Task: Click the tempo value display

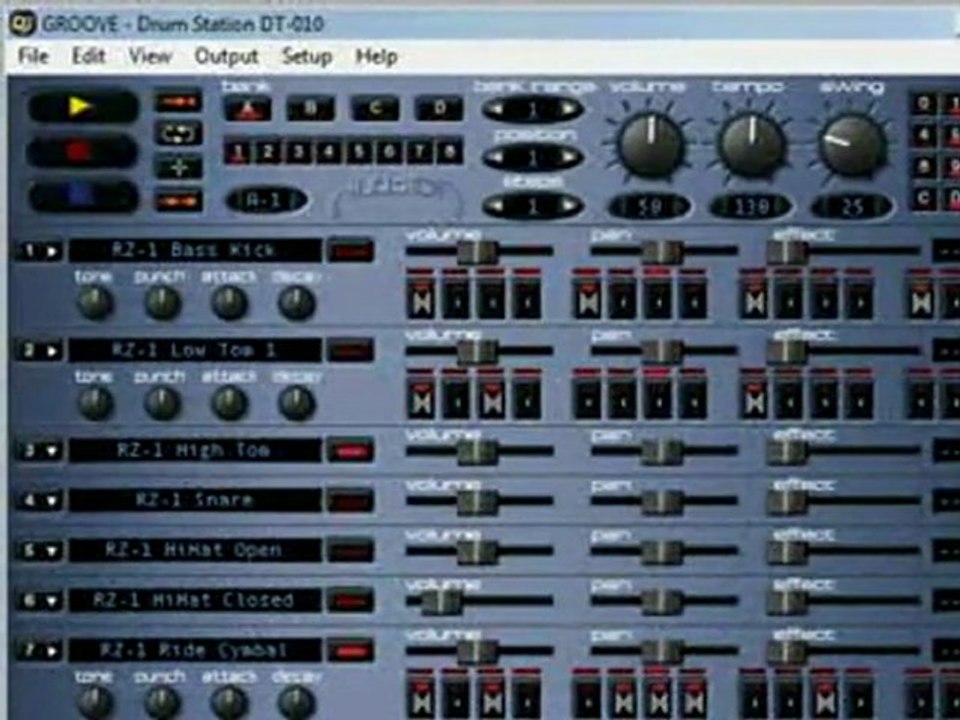Action: pos(751,207)
